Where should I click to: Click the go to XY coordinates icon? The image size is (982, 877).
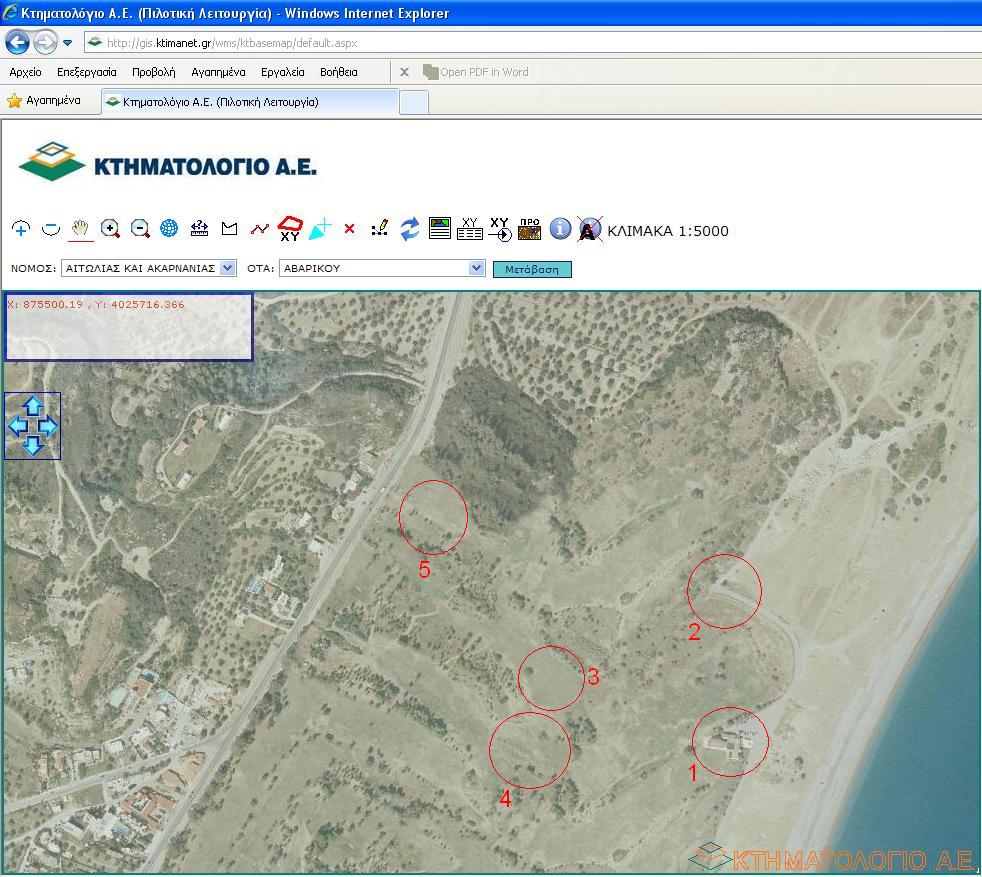(x=500, y=229)
